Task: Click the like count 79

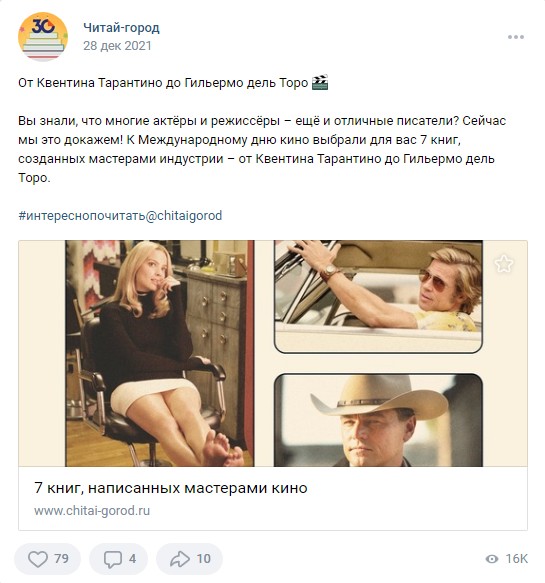Action: pyautogui.click(x=61, y=558)
